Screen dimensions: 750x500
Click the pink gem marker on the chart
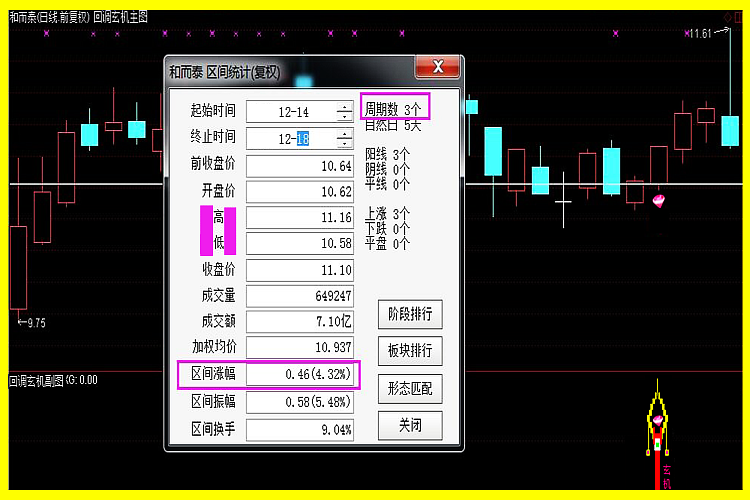point(658,202)
